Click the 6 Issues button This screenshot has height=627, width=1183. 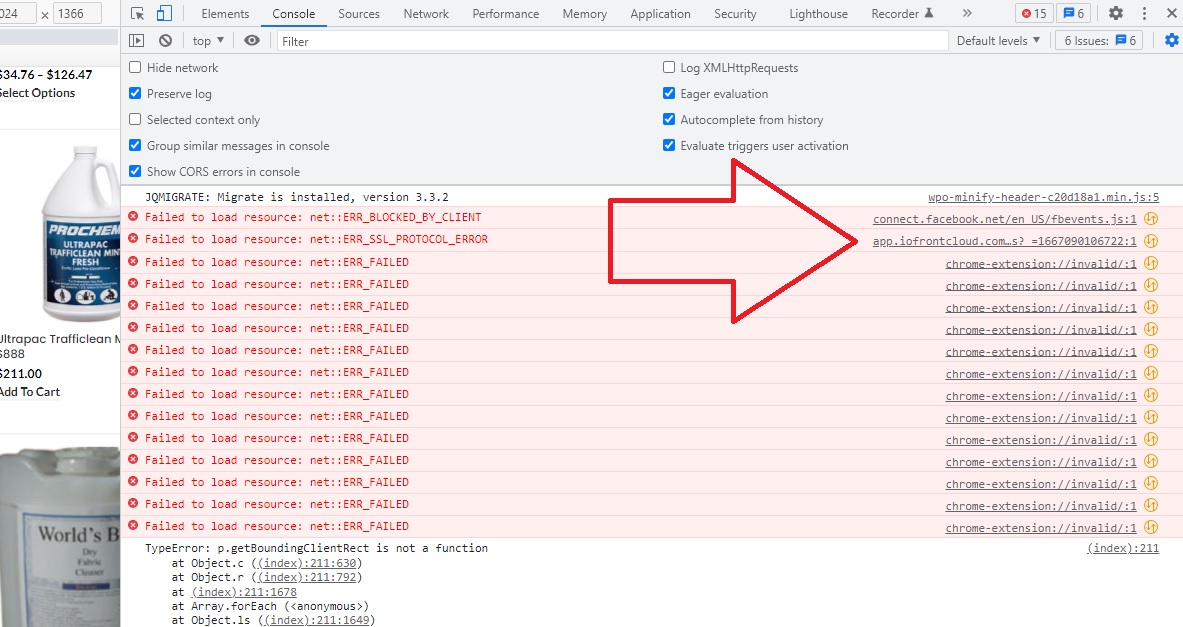[x=1099, y=41]
